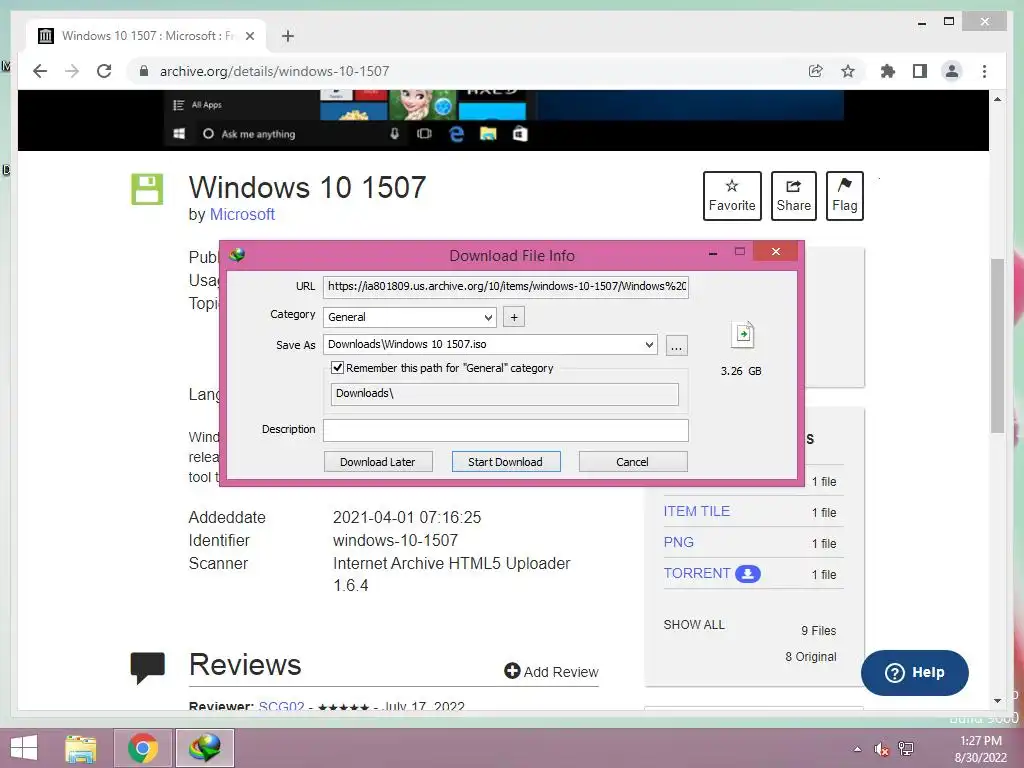The width and height of the screenshot is (1024, 768).
Task: Click the browser forward arrow
Action: (x=72, y=71)
